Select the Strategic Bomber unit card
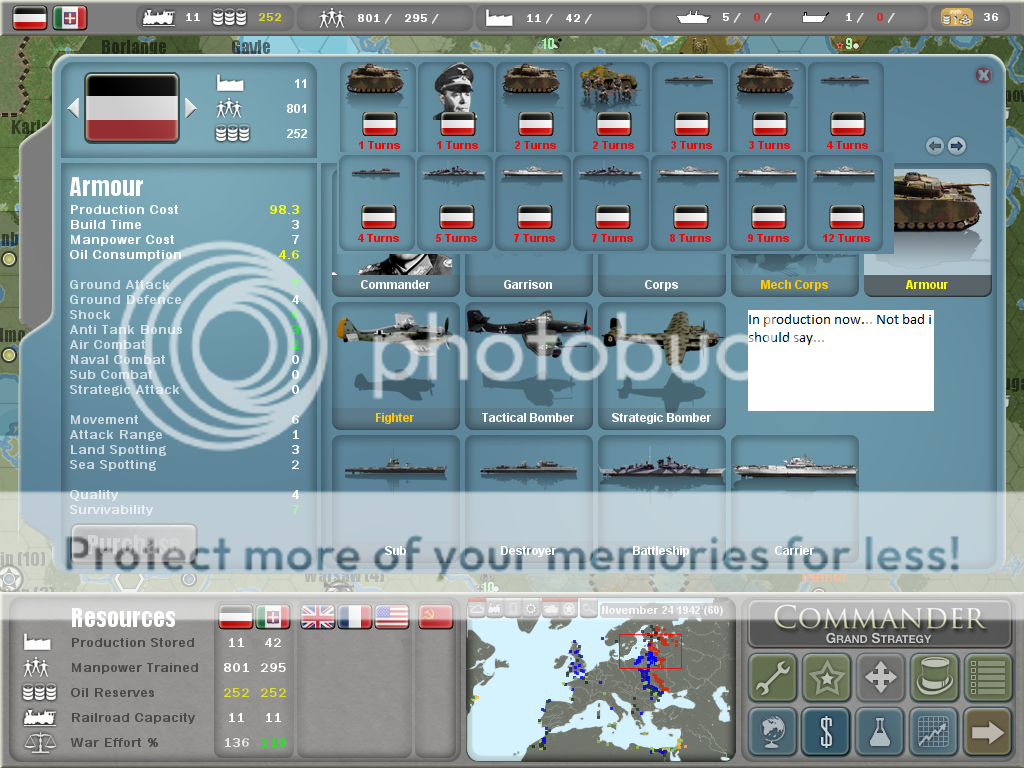Screen dimensions: 1024x768 pyautogui.click(x=661, y=365)
